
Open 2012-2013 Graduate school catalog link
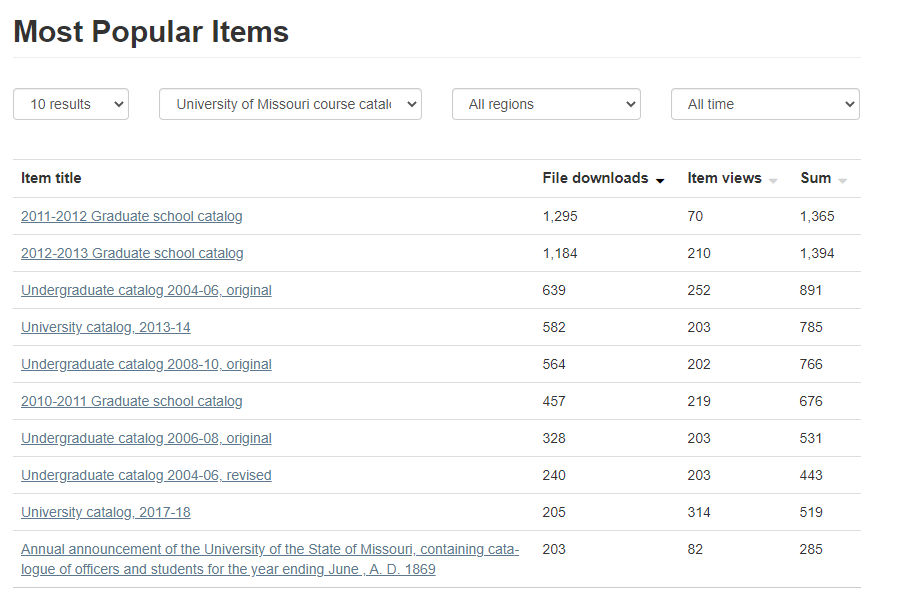[132, 253]
